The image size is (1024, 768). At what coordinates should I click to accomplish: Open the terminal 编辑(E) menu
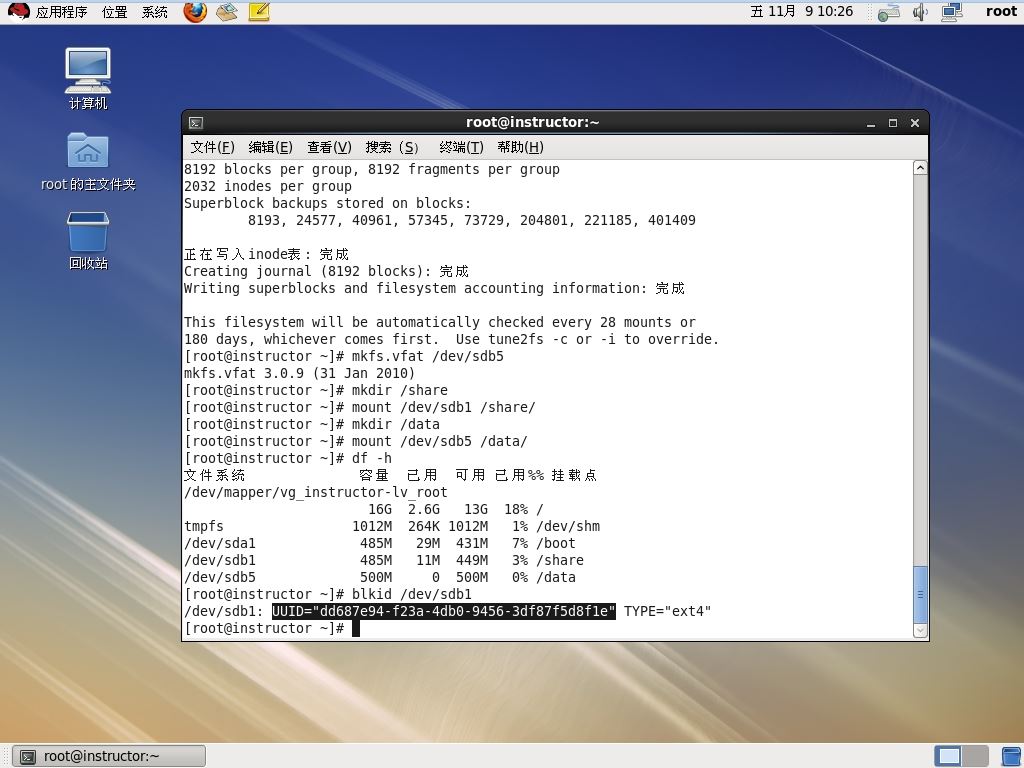(270, 148)
